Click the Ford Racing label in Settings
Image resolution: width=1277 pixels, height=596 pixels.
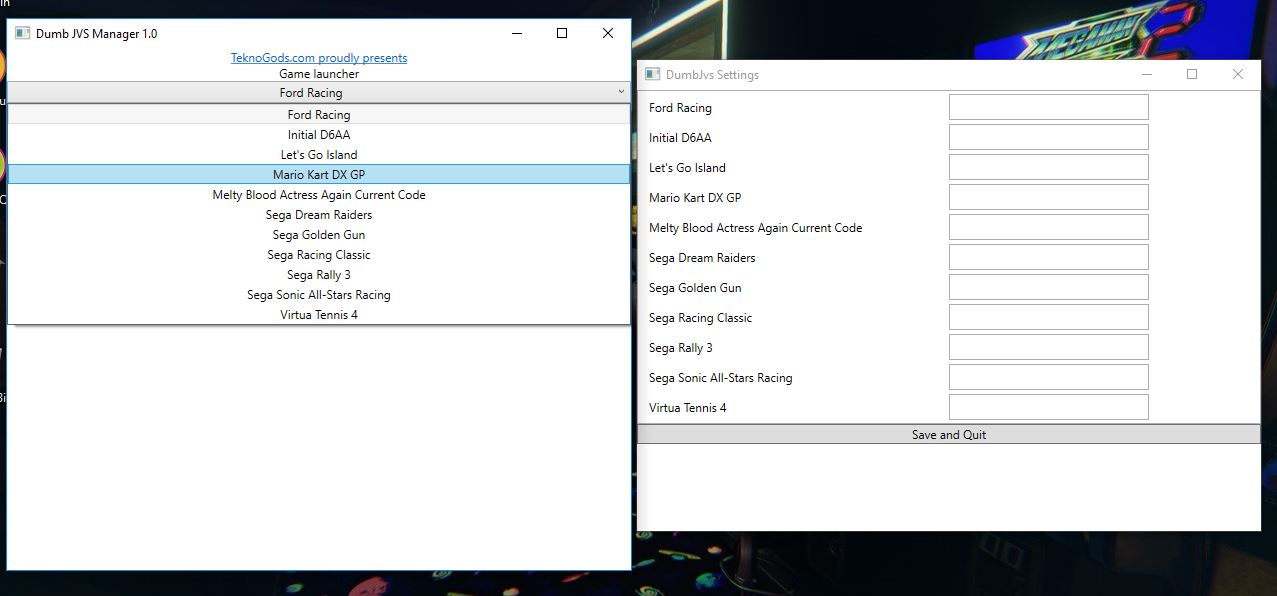tap(680, 108)
